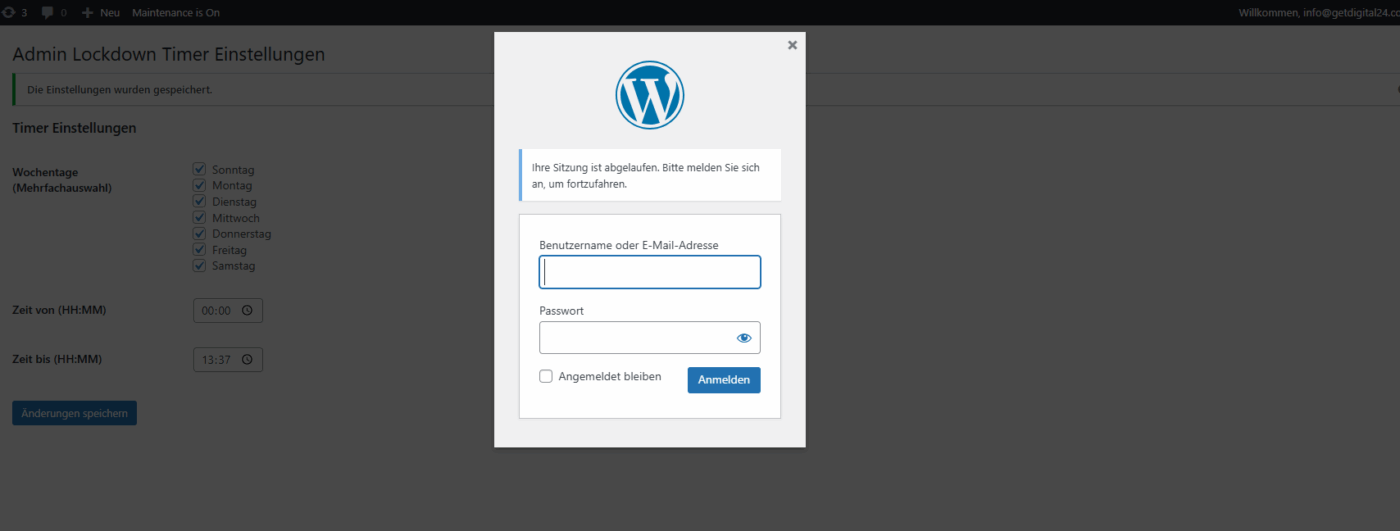Click the Timer Einstellungen heading
The height and width of the screenshot is (531, 1400).
point(74,128)
